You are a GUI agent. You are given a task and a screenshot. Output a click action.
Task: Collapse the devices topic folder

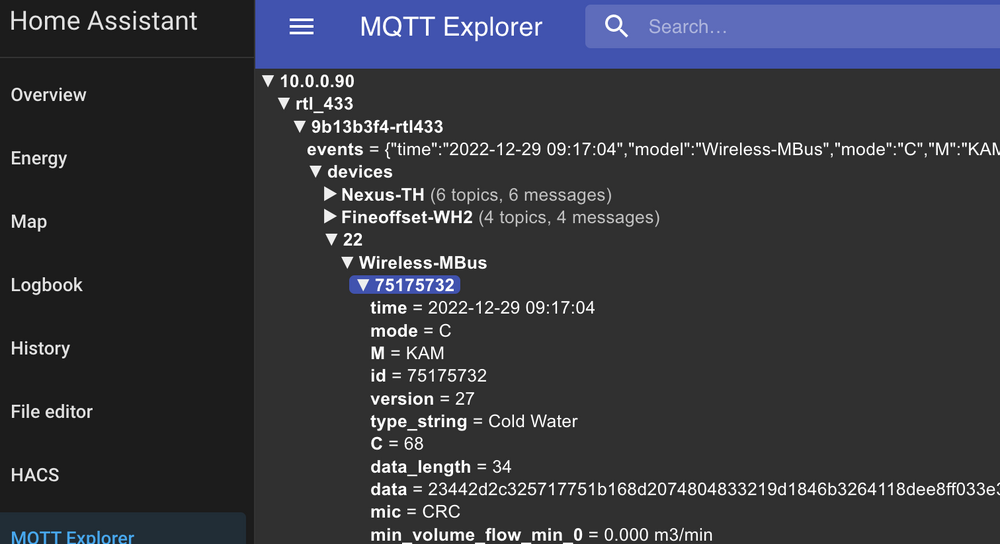(x=316, y=172)
